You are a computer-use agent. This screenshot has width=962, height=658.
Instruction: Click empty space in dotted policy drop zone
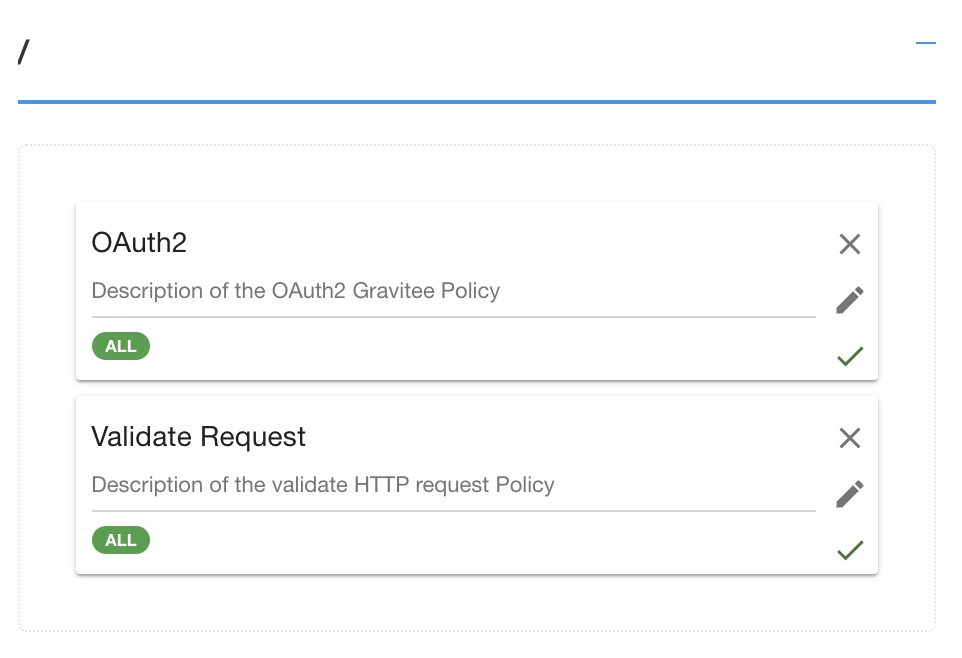click(x=477, y=174)
